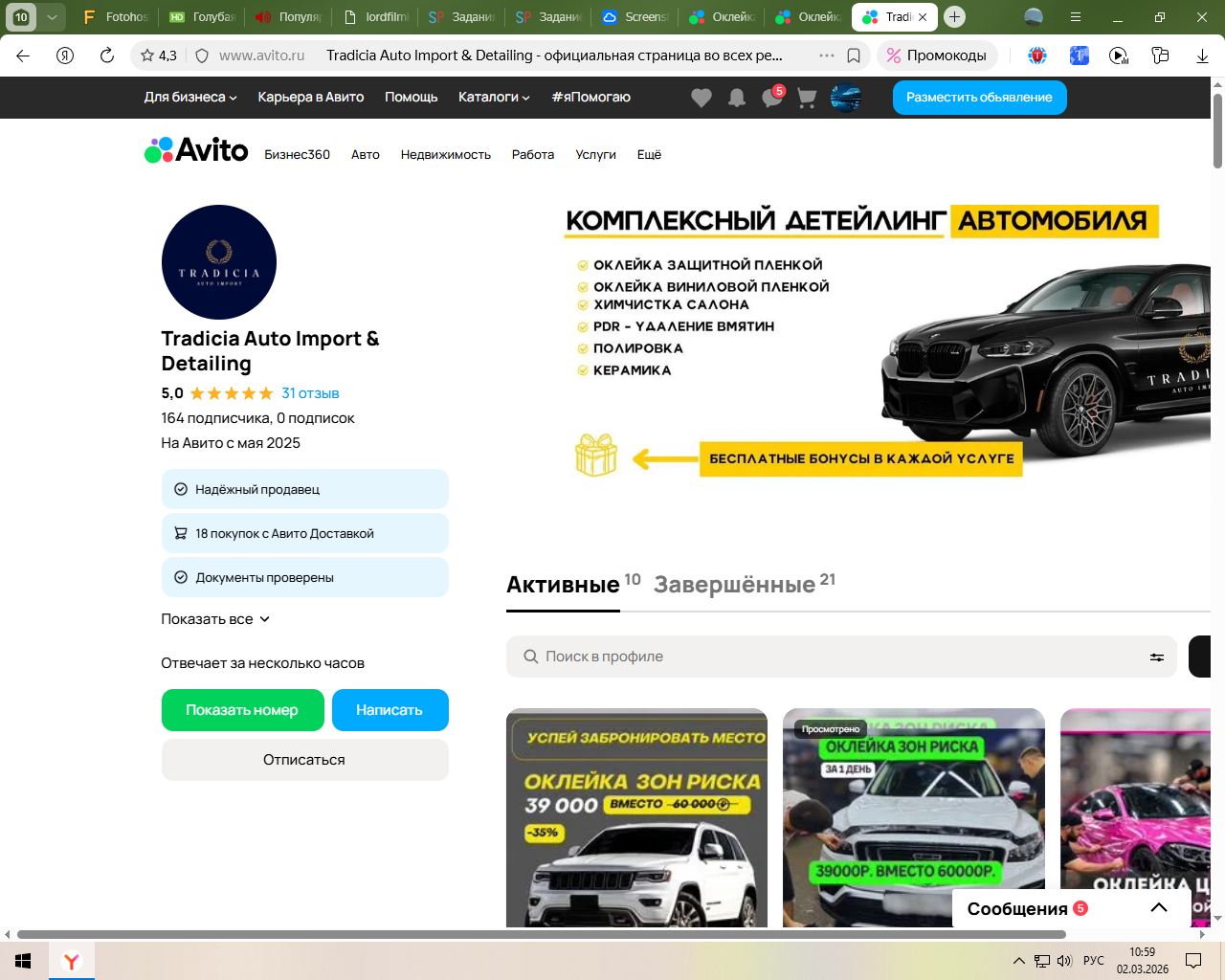
Task: Bookmark this page
Action: (x=854, y=56)
